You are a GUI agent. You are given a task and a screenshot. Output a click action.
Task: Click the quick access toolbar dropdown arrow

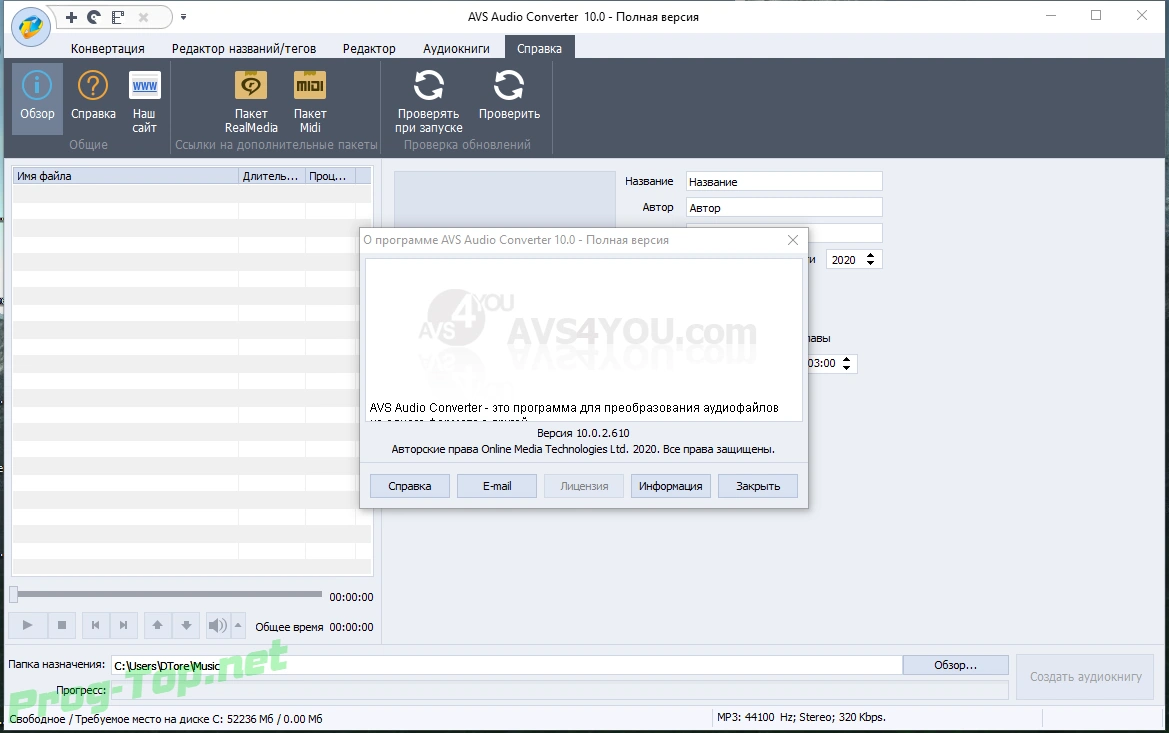[x=183, y=17]
